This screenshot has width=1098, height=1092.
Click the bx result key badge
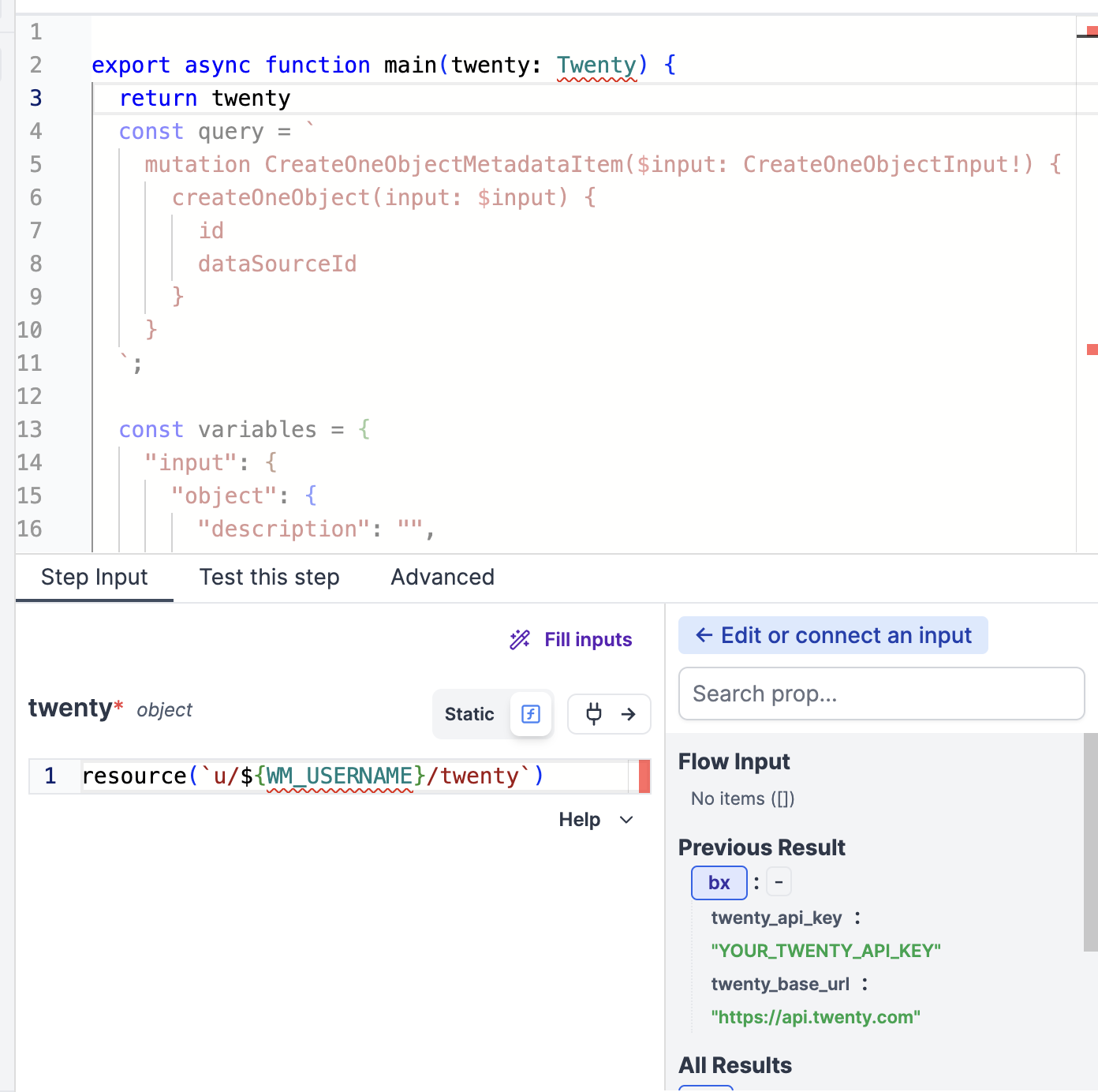coord(719,883)
